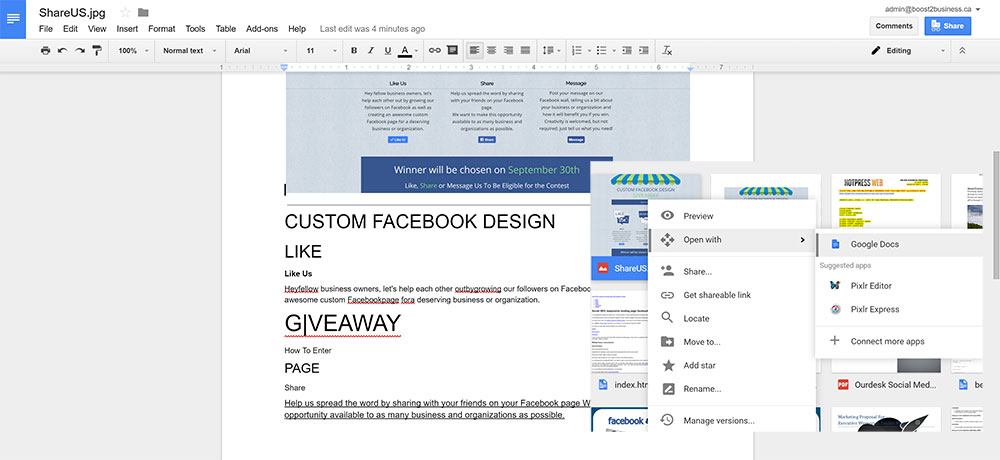Click Connect more apps
This screenshot has width=1000, height=460.
pyautogui.click(x=899, y=341)
